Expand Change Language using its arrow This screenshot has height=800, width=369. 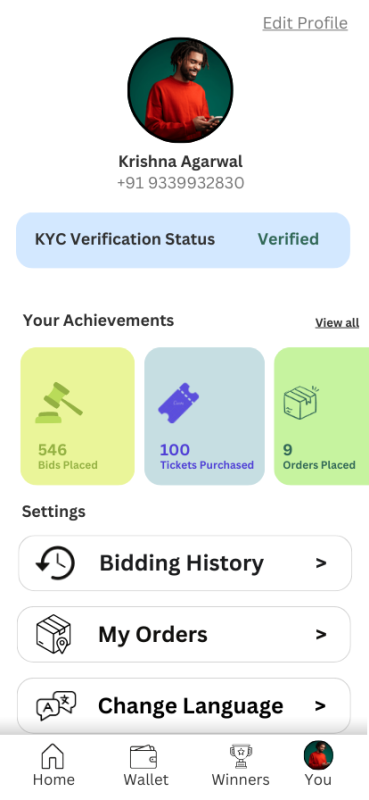tap(320, 706)
